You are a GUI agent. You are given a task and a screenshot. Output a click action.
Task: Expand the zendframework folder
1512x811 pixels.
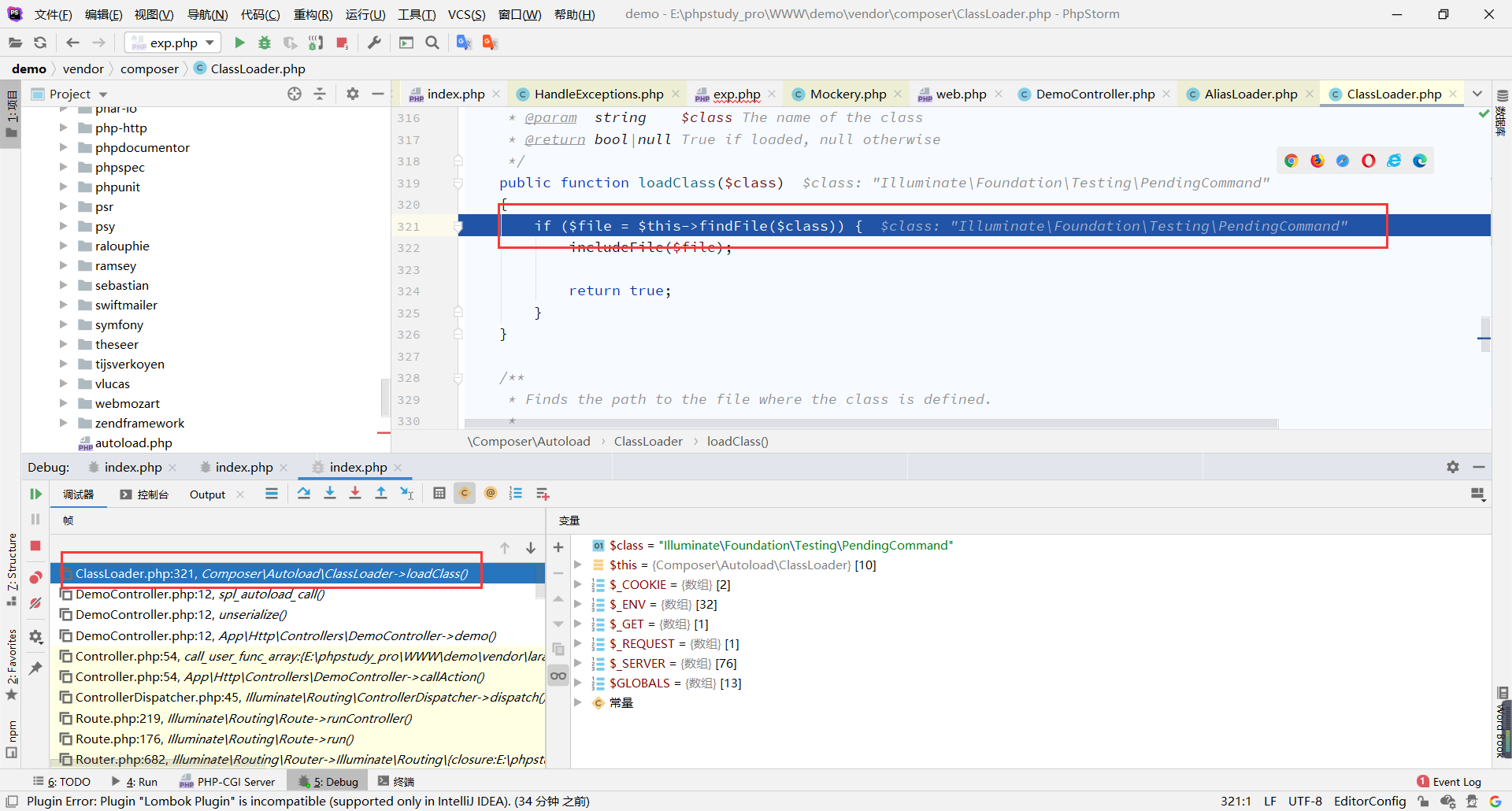click(63, 423)
